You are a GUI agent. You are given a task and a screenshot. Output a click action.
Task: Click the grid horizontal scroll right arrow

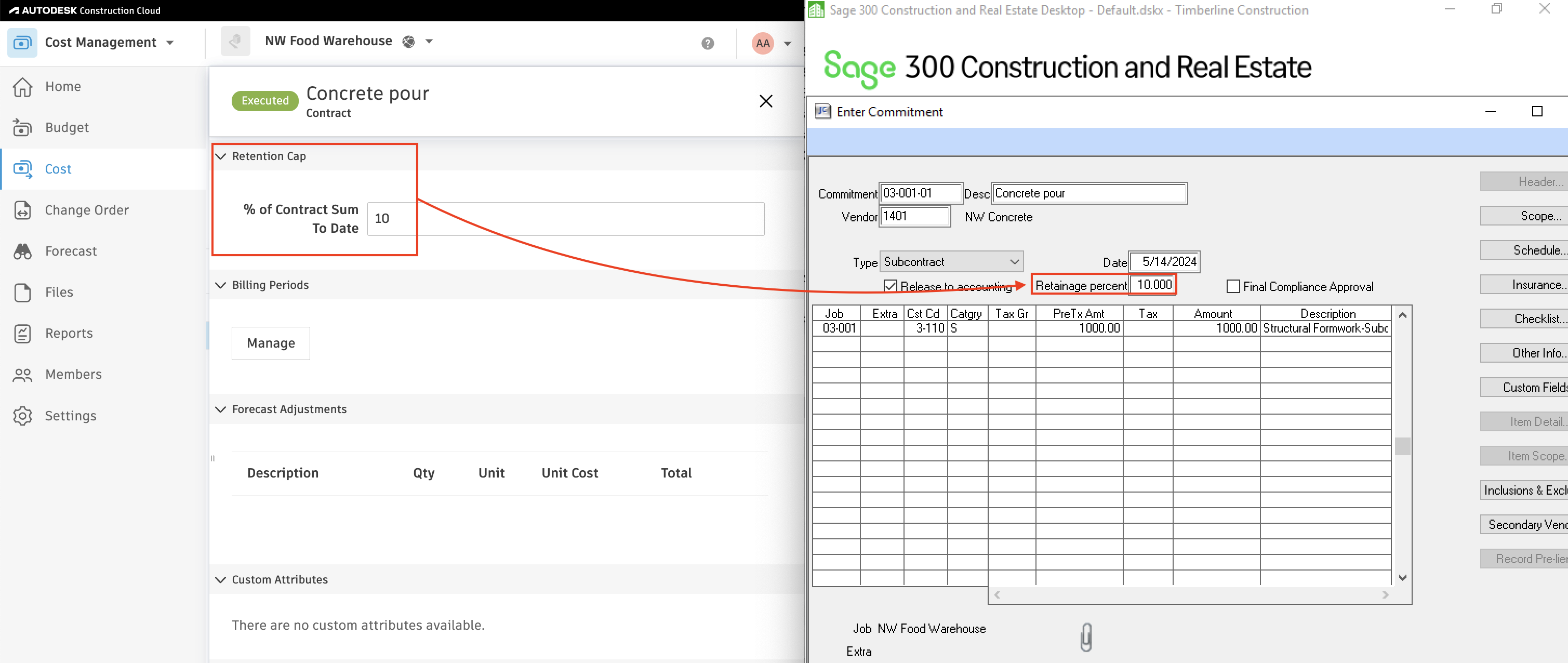(1386, 595)
